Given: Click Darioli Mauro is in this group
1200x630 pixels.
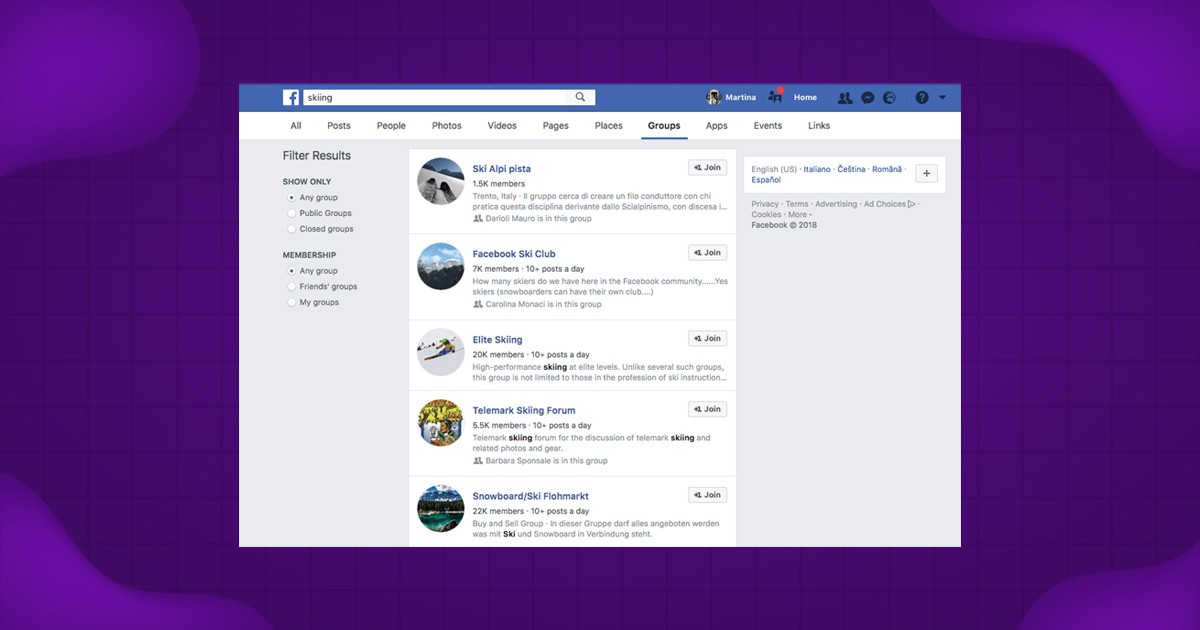Looking at the screenshot, I should [538, 218].
